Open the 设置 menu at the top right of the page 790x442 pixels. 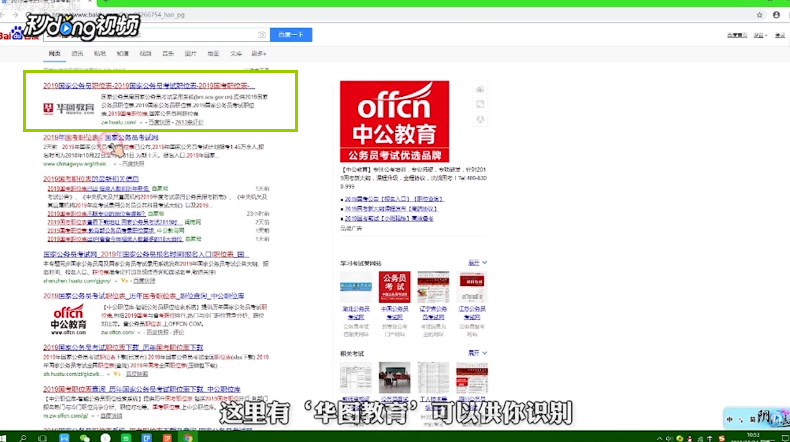760,35
